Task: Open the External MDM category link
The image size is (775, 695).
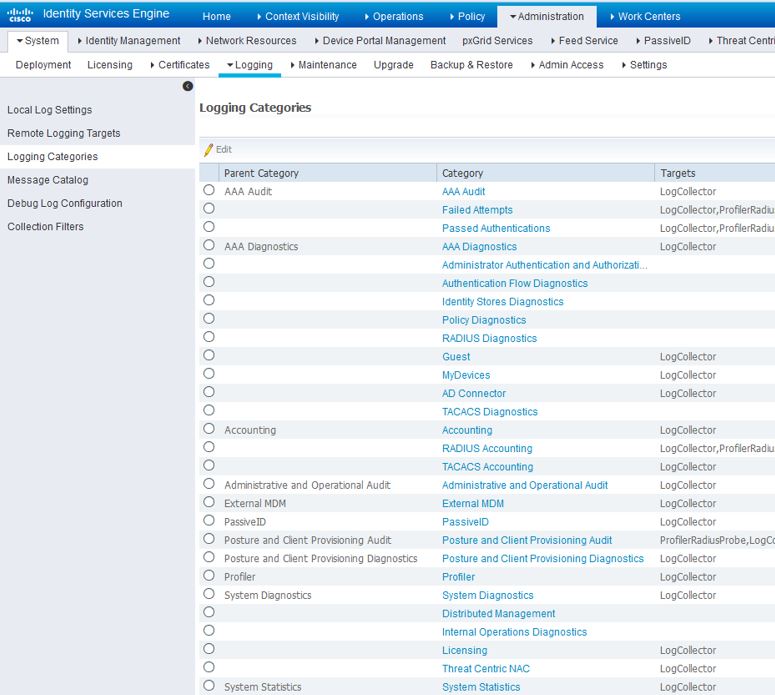Action: (x=473, y=503)
